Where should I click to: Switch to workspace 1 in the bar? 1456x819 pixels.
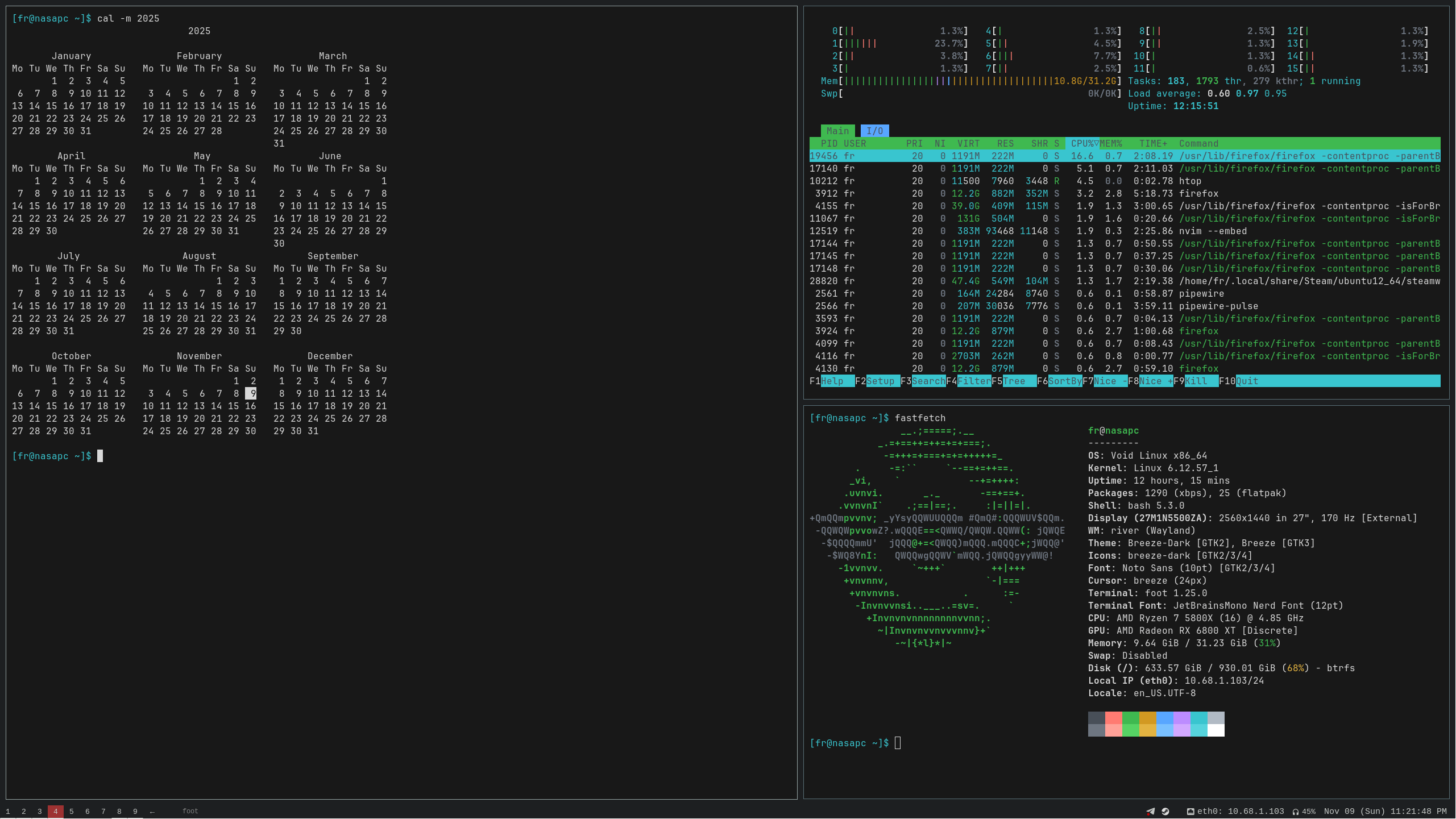pos(8,812)
